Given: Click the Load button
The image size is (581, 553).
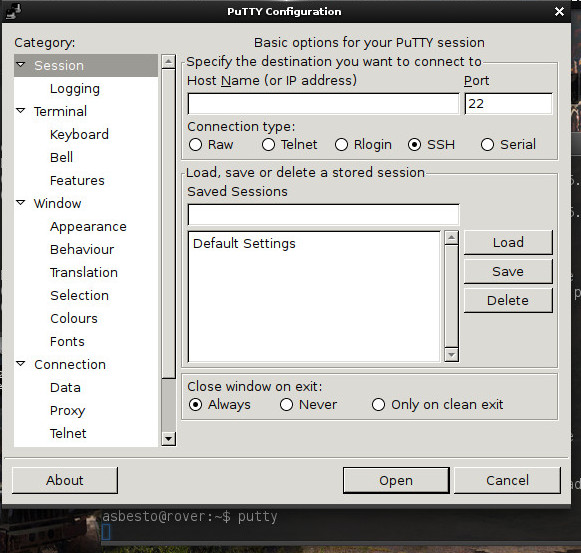Looking at the screenshot, I should click(508, 242).
